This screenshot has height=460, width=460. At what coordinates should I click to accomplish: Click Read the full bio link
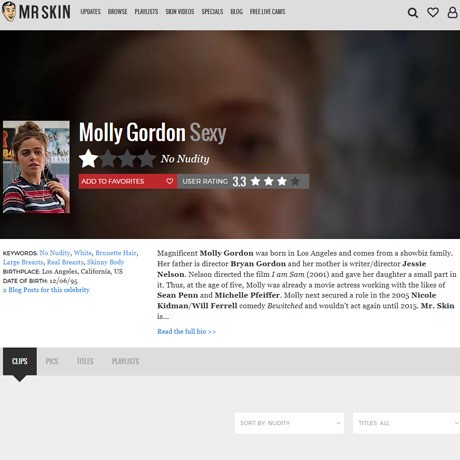186,332
